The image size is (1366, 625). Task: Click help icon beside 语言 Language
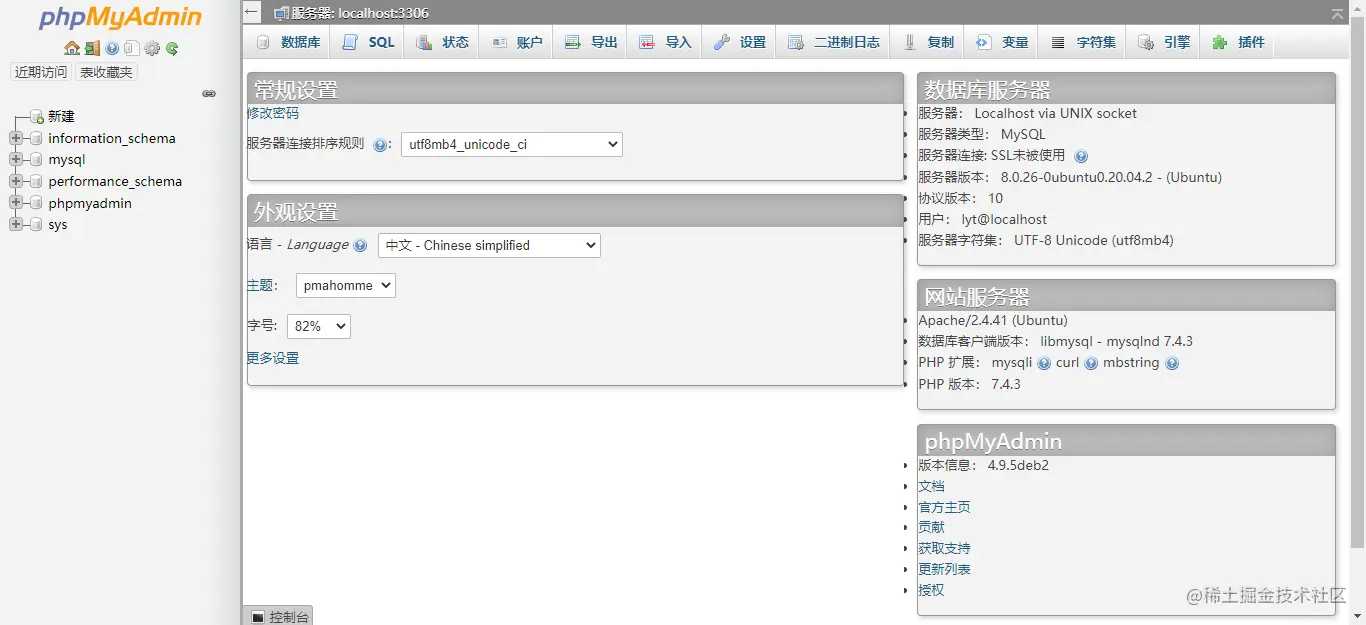tap(360, 245)
